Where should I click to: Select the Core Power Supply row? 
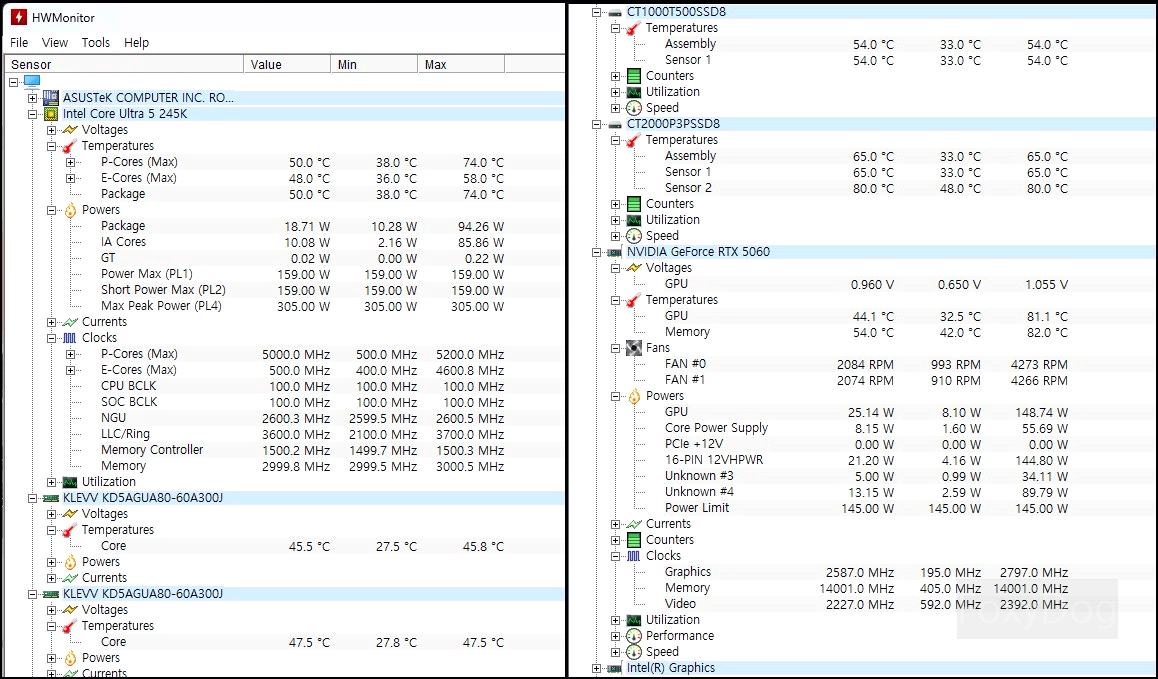coord(866,429)
